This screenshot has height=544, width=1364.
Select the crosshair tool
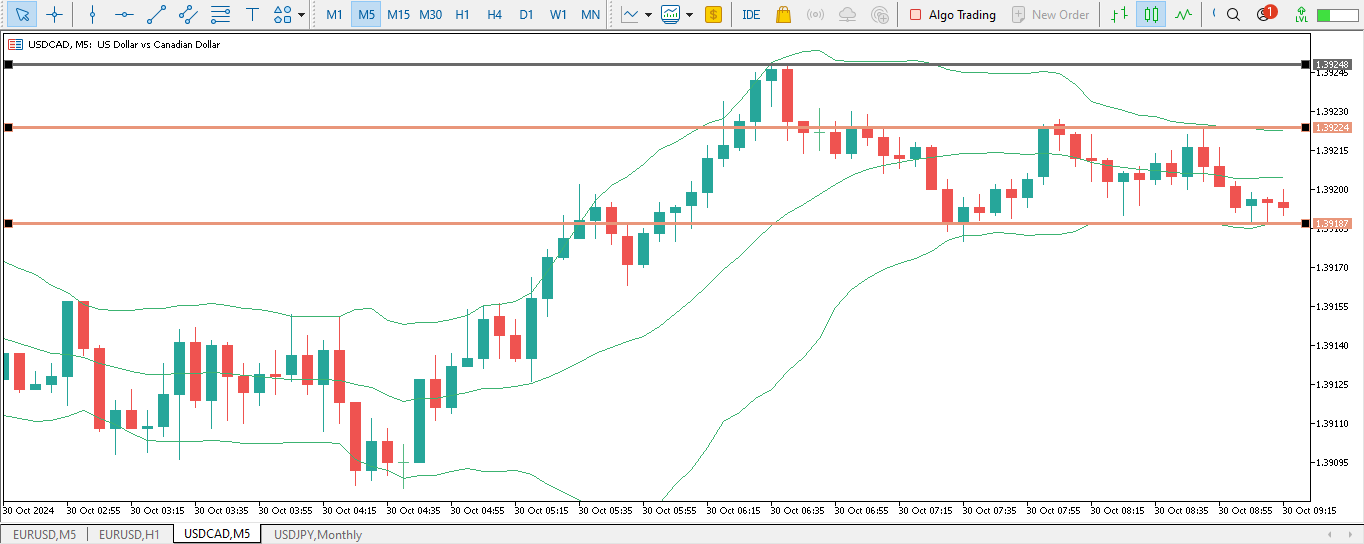click(x=55, y=15)
